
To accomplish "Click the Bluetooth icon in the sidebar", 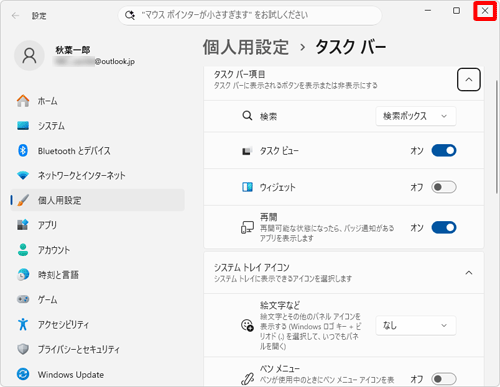I will pos(23,151).
